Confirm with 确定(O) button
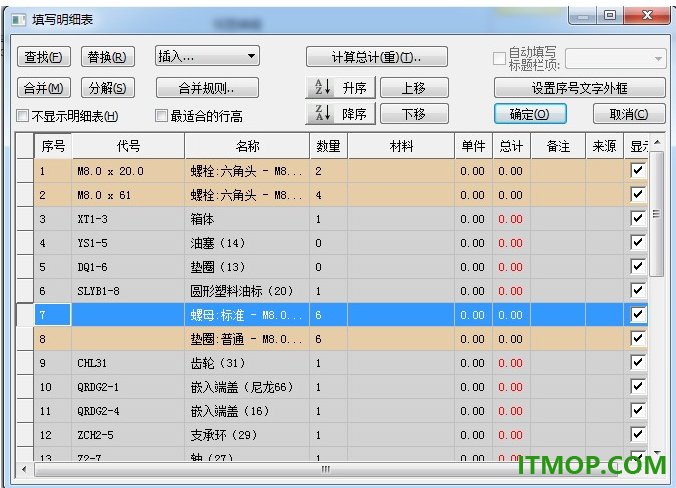Viewport: 676px width, 488px height. [x=530, y=114]
